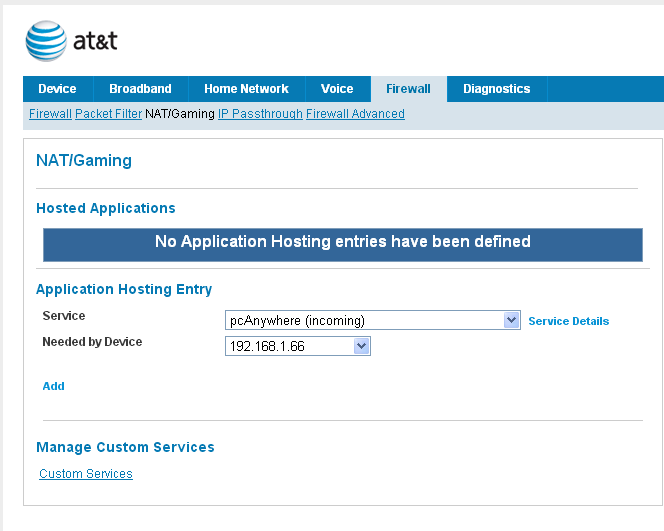Screen dimensions: 664x531
Task: Click Add to create hosting entry
Action: coord(53,386)
